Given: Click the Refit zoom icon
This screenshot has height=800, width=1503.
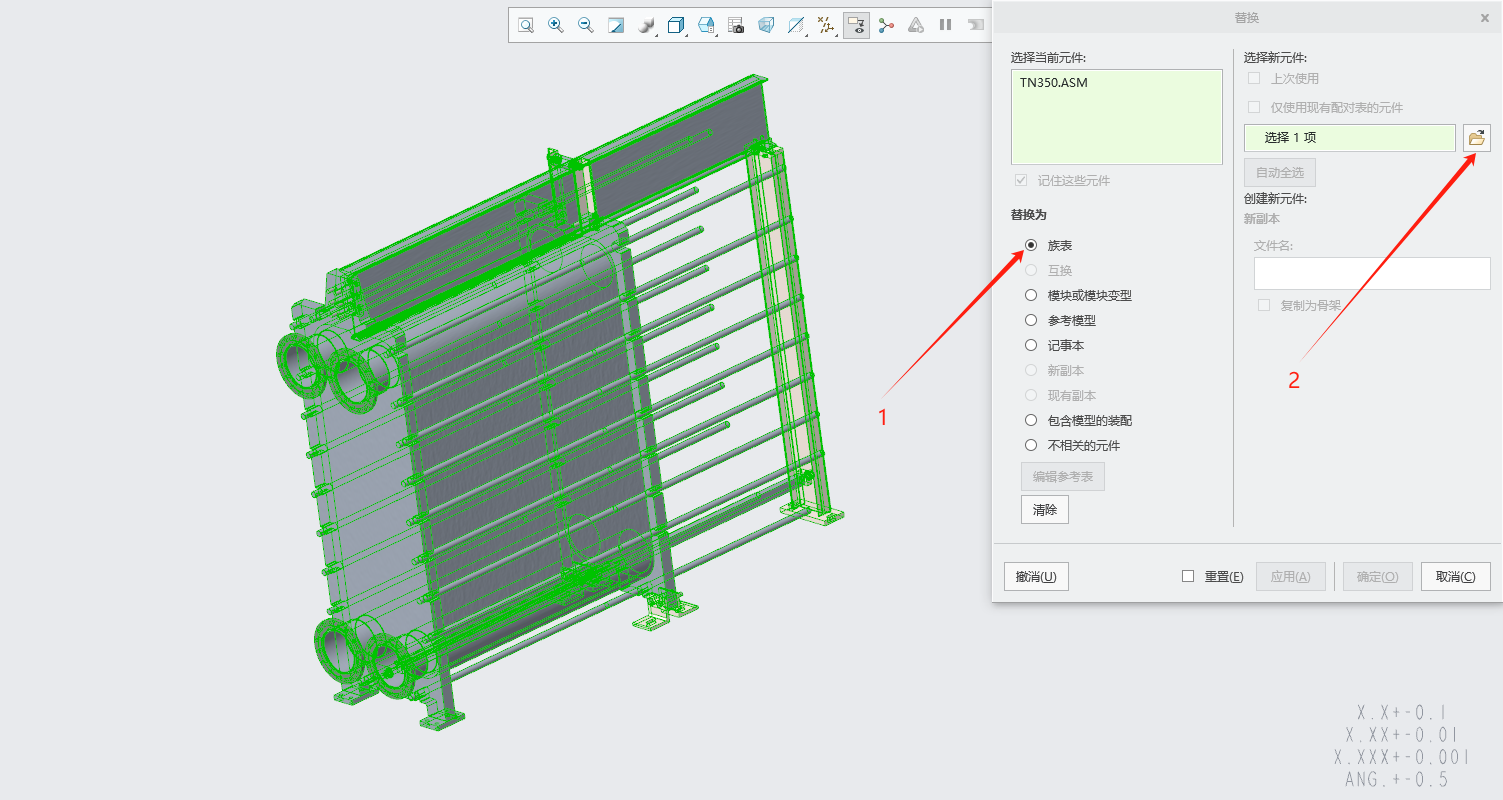Looking at the screenshot, I should 526,25.
